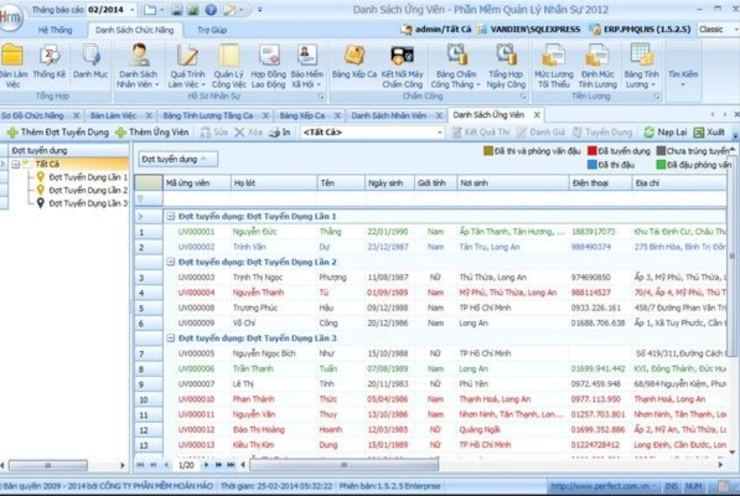This screenshot has width=740, height=496.
Task: Click the save disk icon in title bar
Action: tap(177, 9)
